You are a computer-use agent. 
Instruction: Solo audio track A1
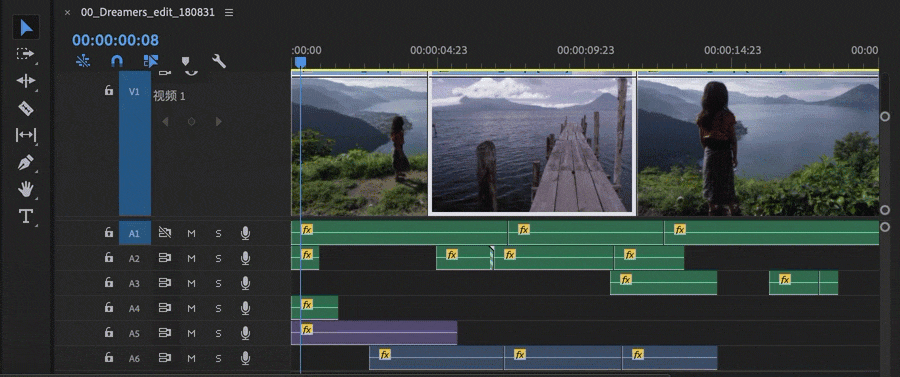click(218, 234)
